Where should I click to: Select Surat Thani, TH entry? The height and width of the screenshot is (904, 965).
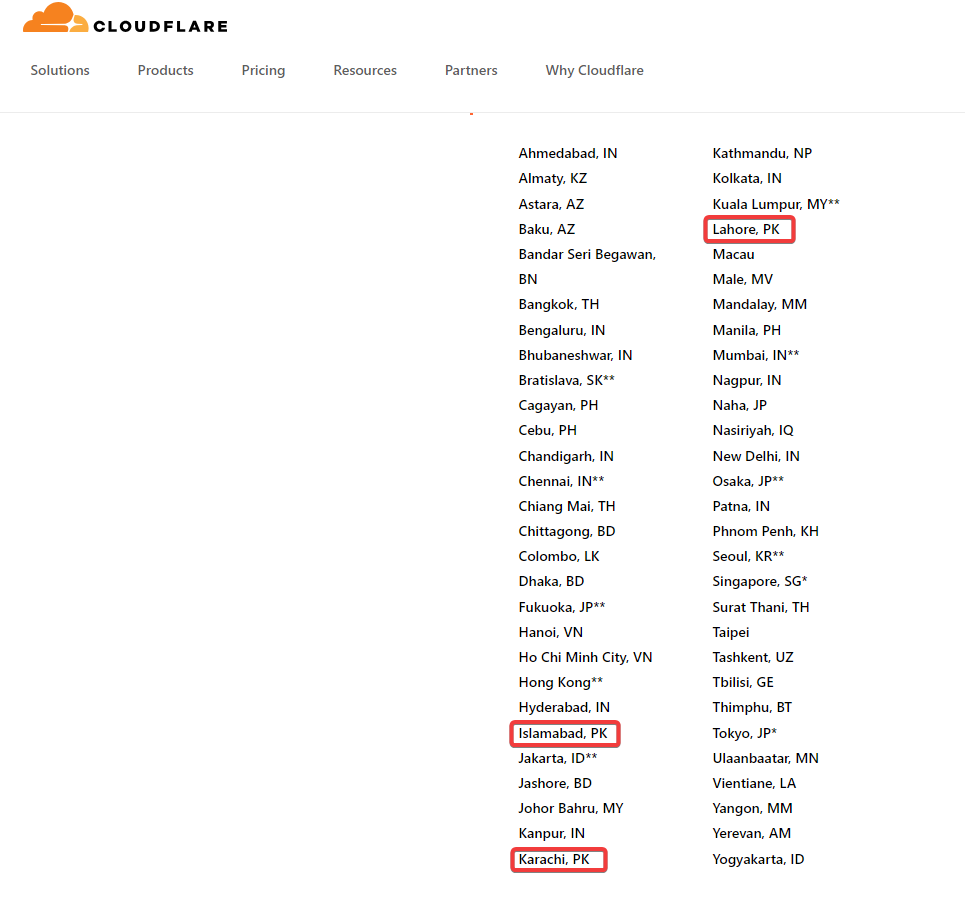(x=761, y=607)
